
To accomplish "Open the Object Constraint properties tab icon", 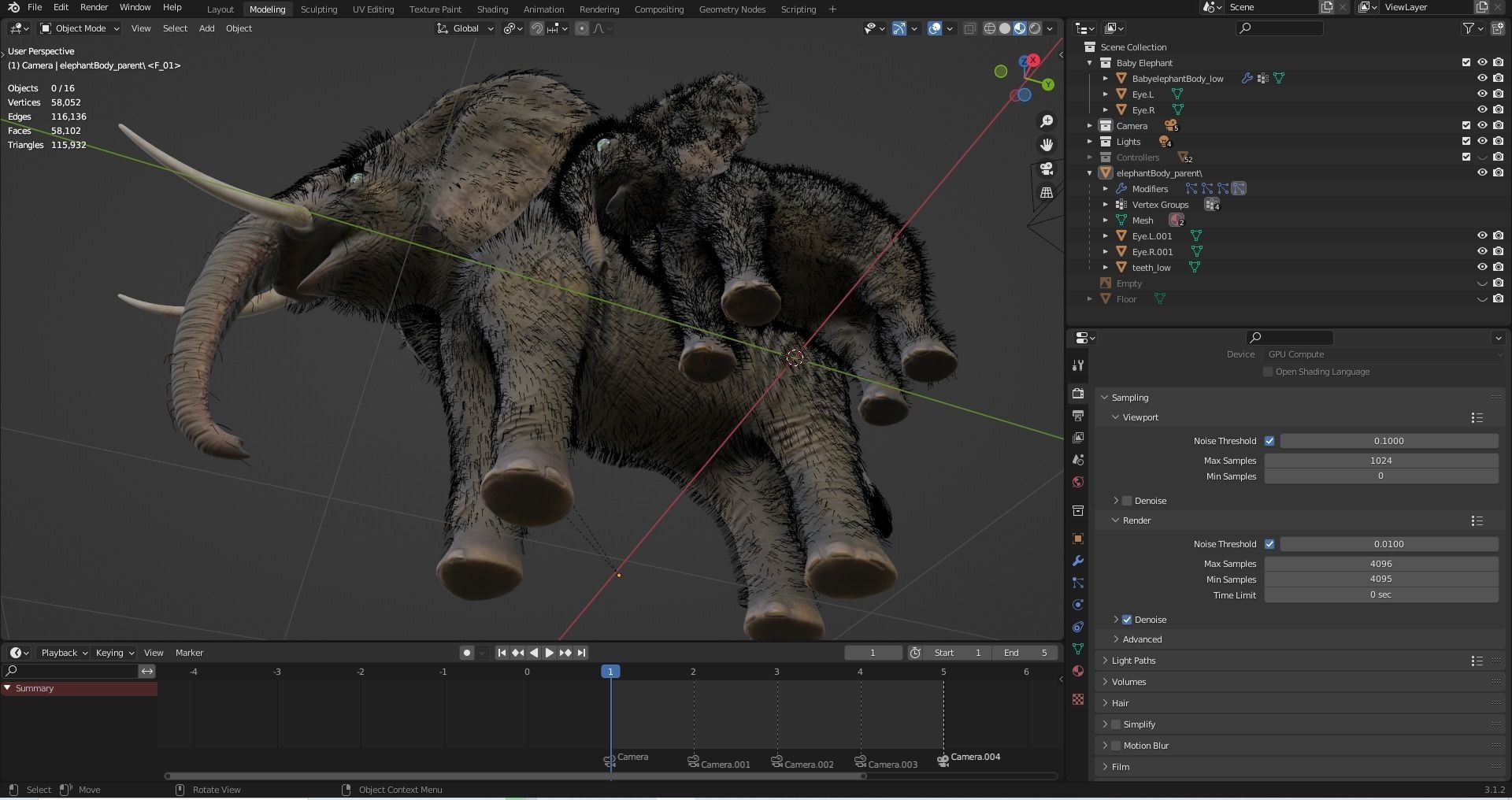I will coord(1078,628).
